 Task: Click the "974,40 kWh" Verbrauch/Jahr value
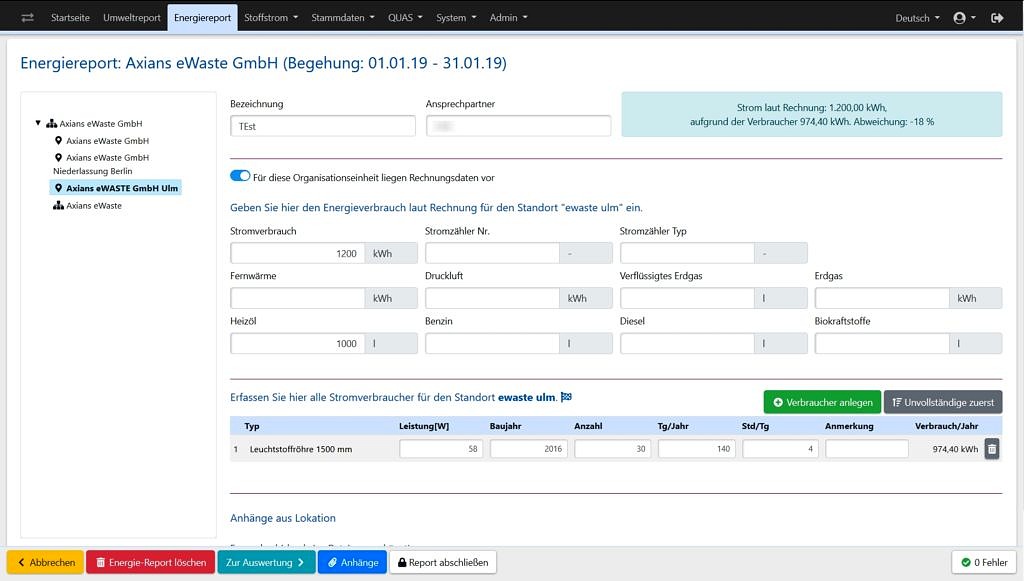click(955, 449)
